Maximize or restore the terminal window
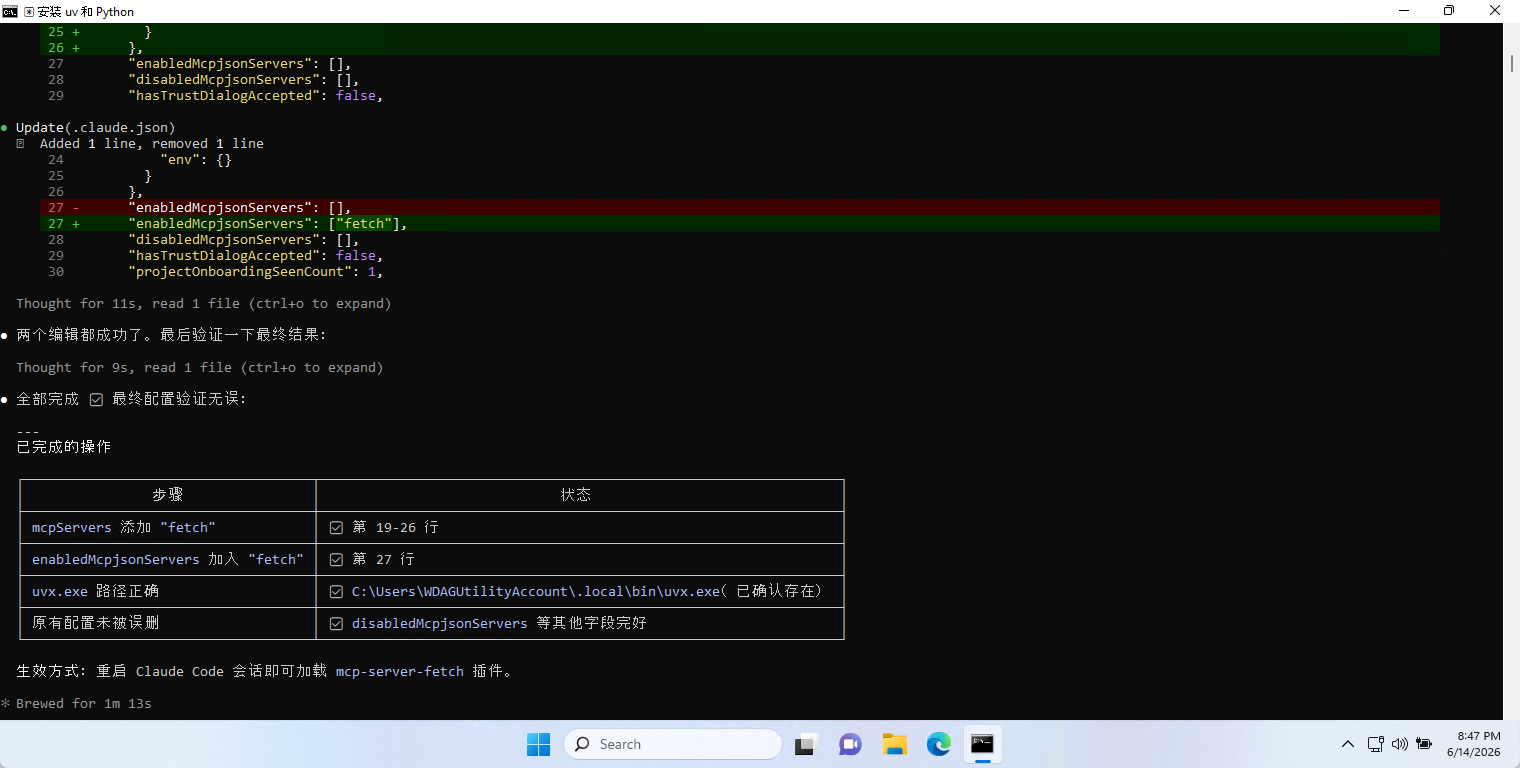 coord(1449,11)
